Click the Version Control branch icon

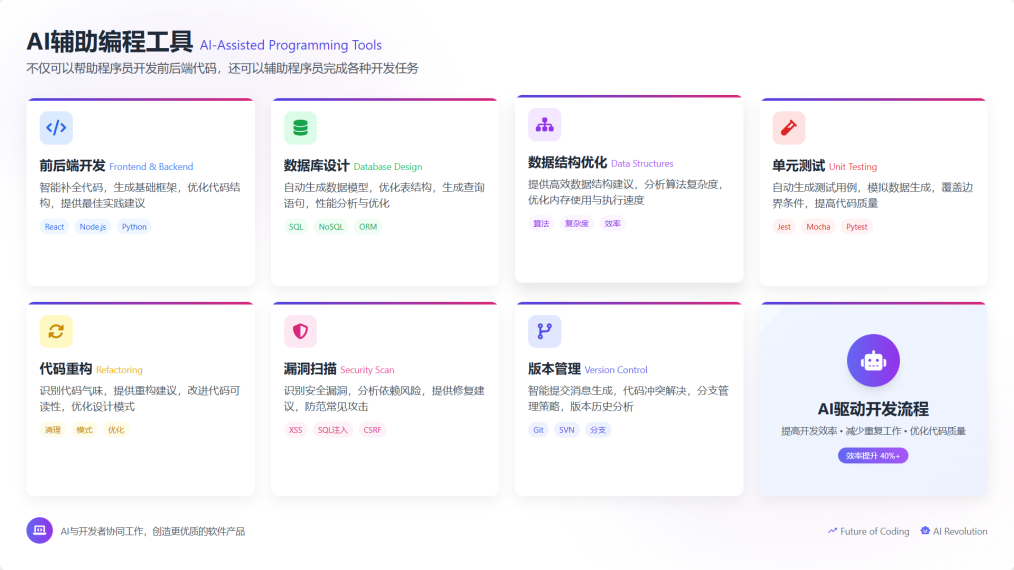(544, 331)
